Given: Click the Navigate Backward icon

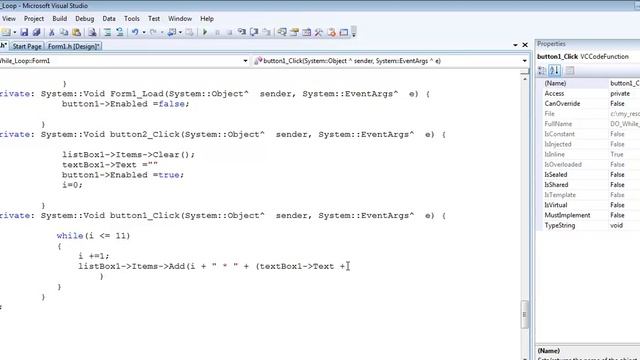Looking at the screenshot, I should point(172,32).
